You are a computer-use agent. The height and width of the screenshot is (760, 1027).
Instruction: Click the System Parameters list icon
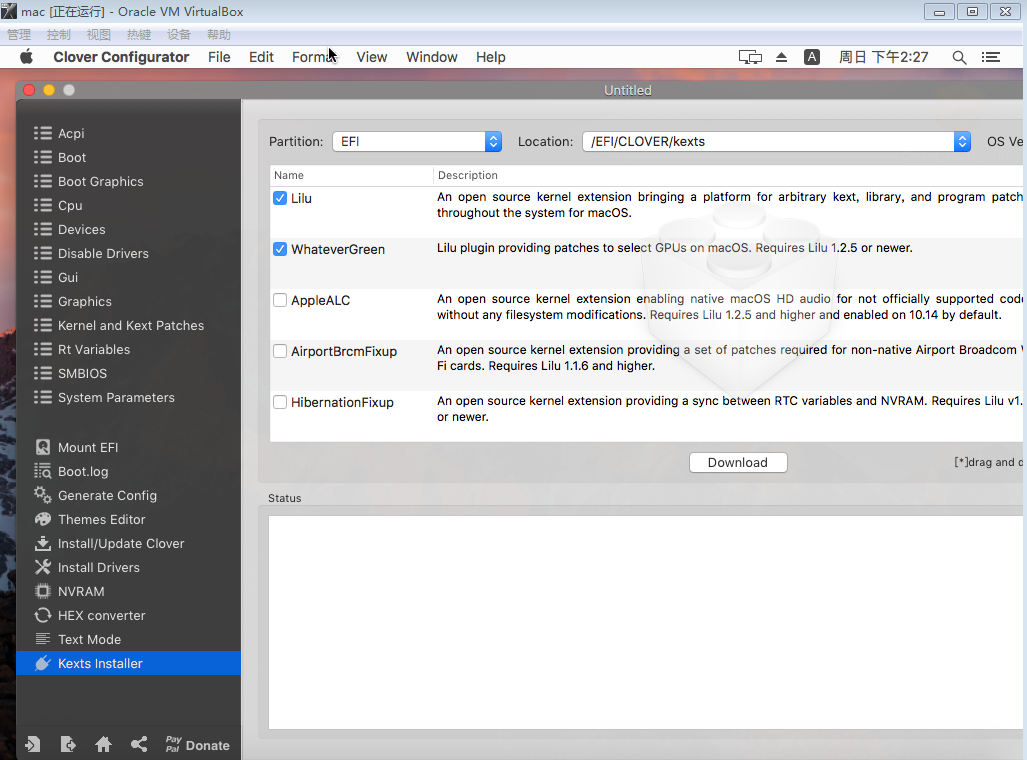pyautogui.click(x=43, y=397)
